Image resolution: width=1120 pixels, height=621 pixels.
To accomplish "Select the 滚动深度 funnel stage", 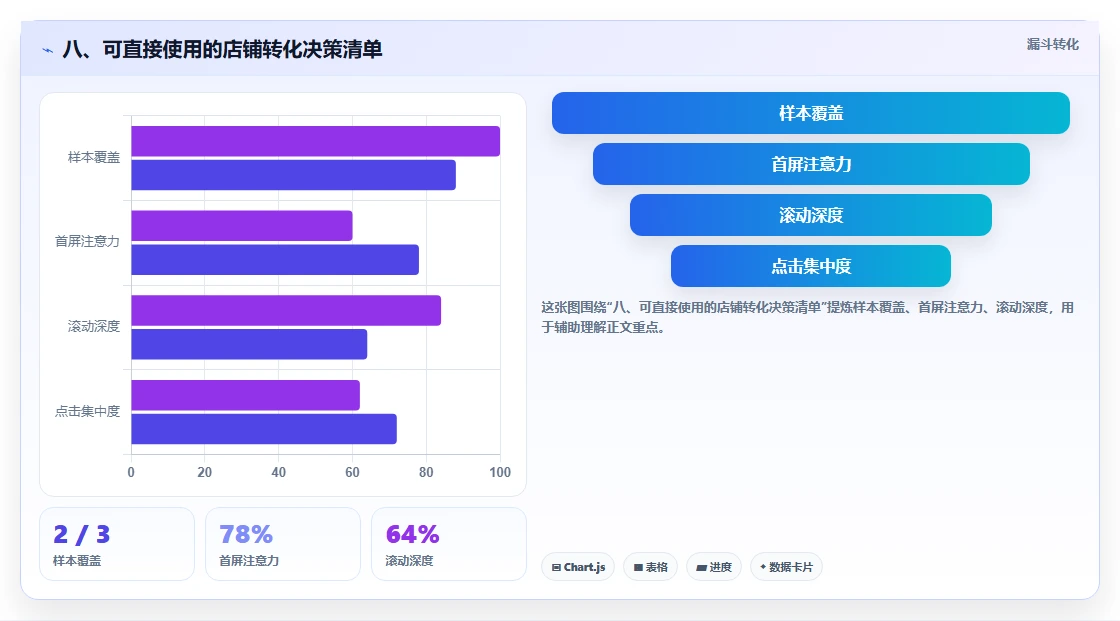I will 811,215.
